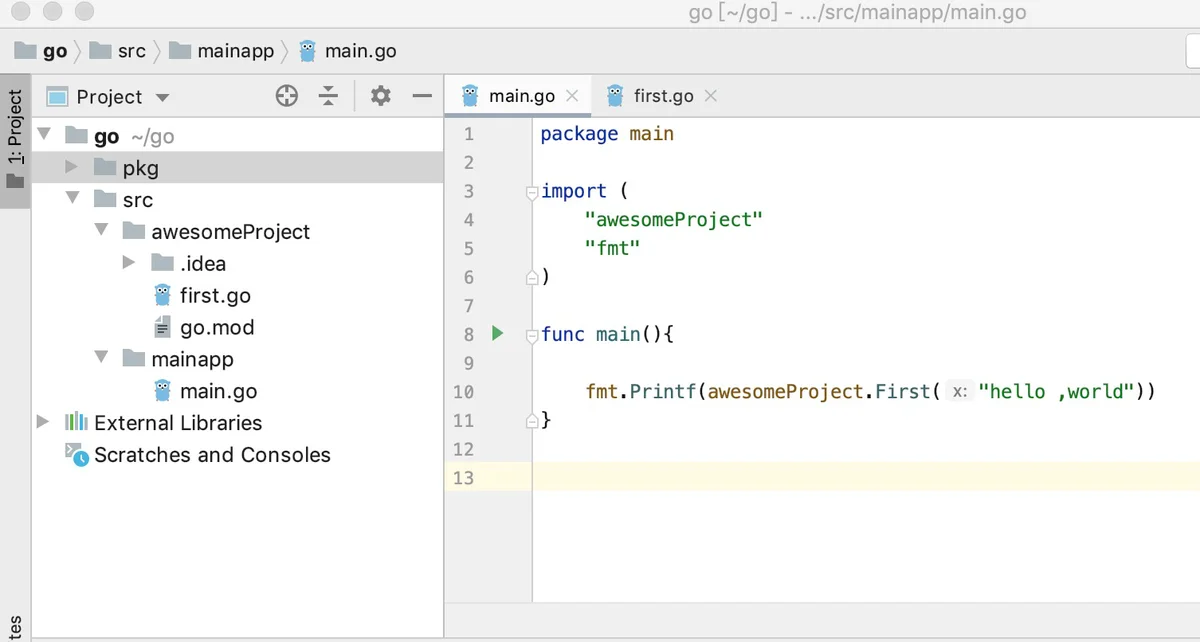Click the Printf call on line 10
This screenshot has width=1200, height=642.
(x=664, y=391)
